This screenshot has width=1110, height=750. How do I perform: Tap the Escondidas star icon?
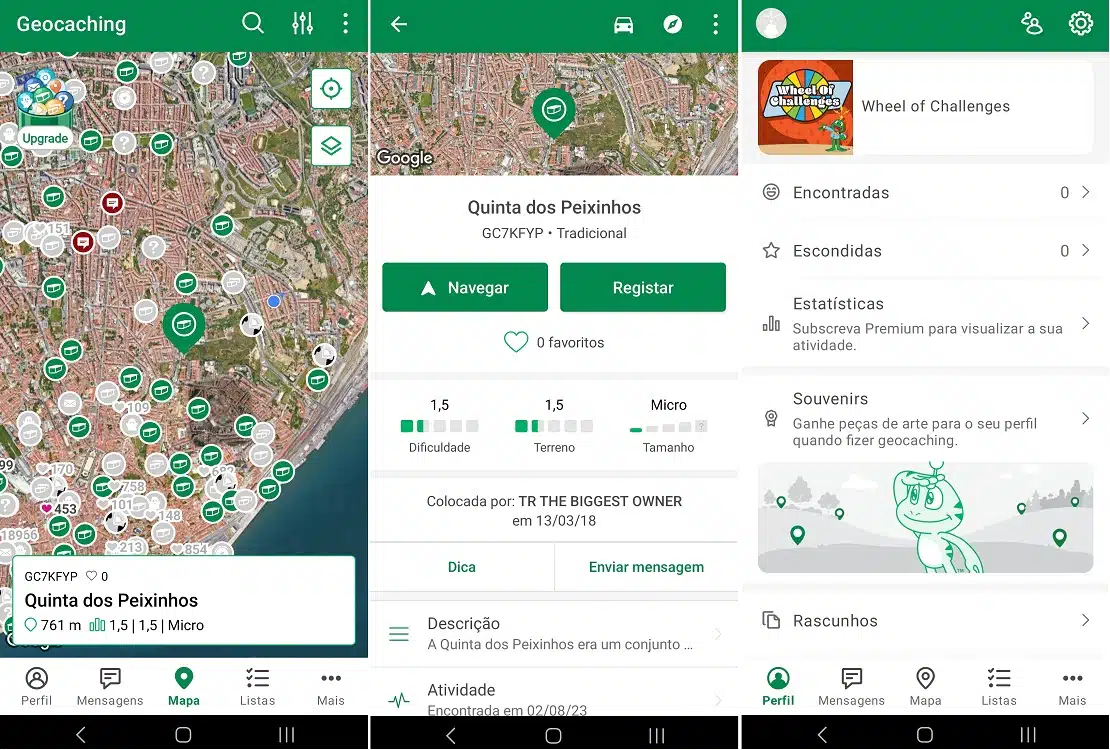(771, 250)
